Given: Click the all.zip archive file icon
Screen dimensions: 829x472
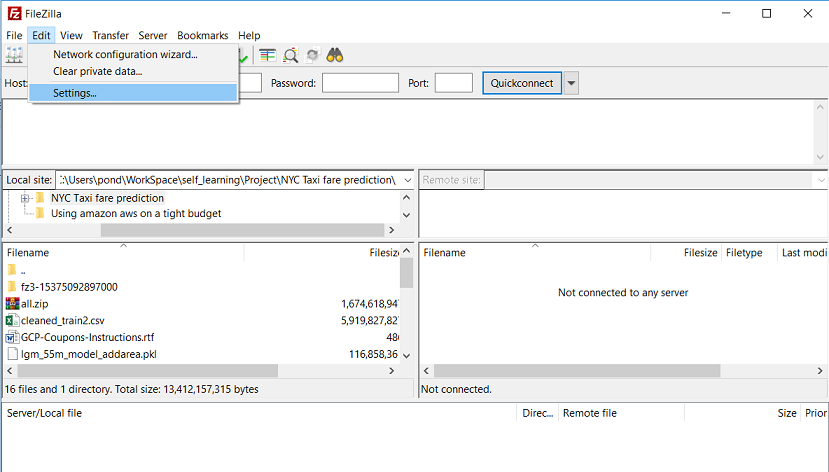Looking at the screenshot, I should point(12,303).
